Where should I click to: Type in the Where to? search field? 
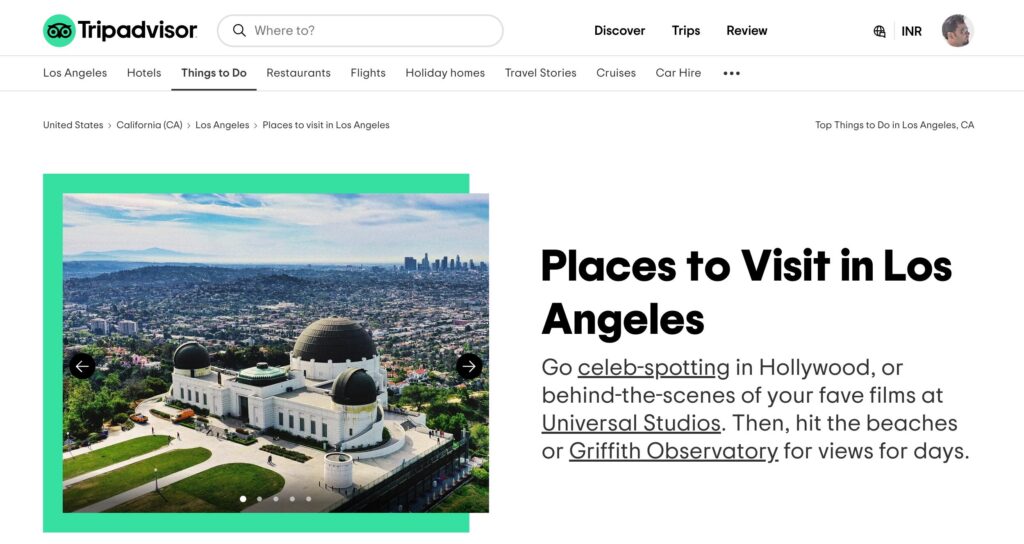[x=370, y=31]
